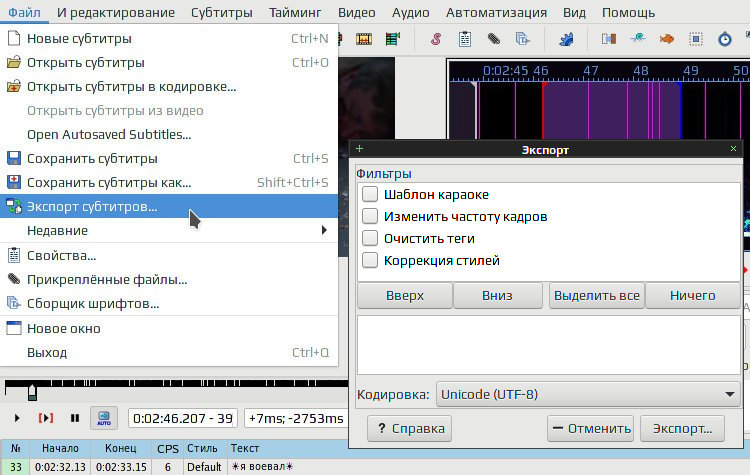Click the Экспорт... button in the dialog
750x475 pixels.
click(x=682, y=428)
